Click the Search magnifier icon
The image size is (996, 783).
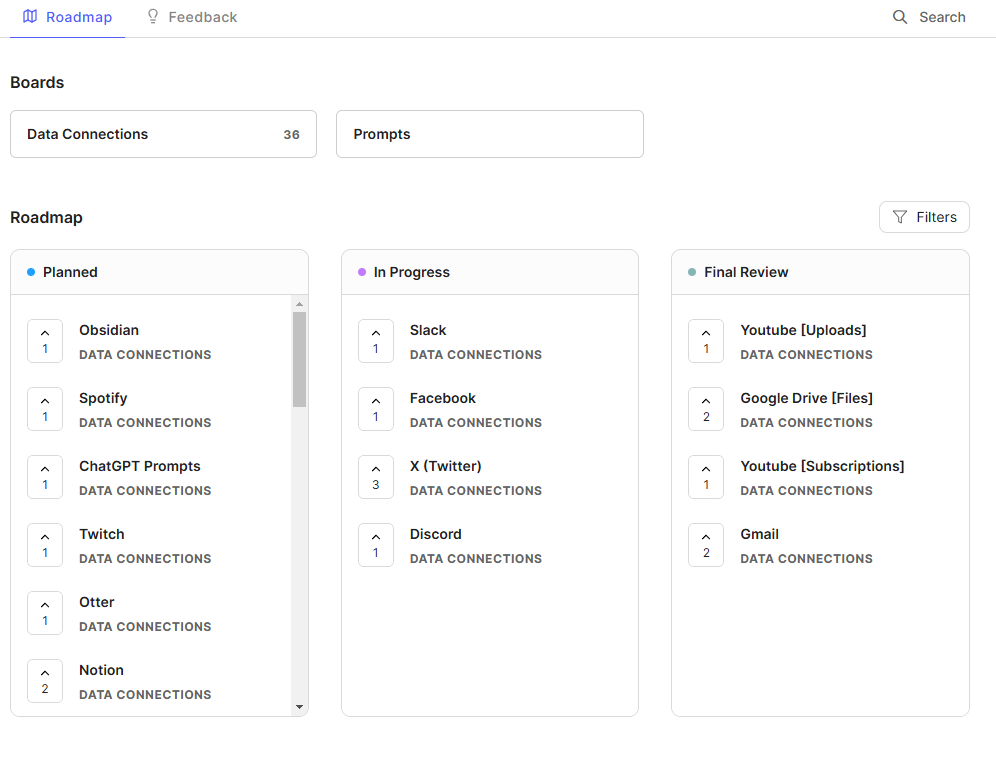pos(899,17)
